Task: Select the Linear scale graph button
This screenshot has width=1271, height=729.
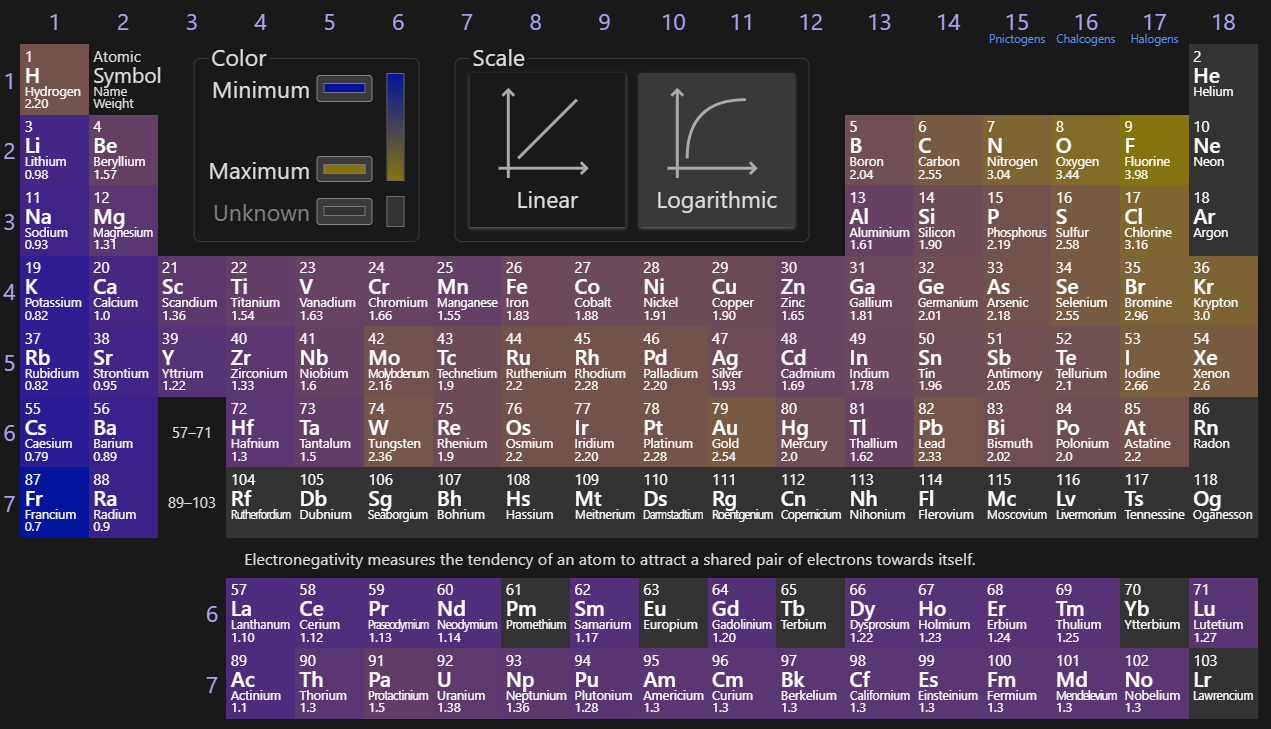Action: tap(547, 151)
